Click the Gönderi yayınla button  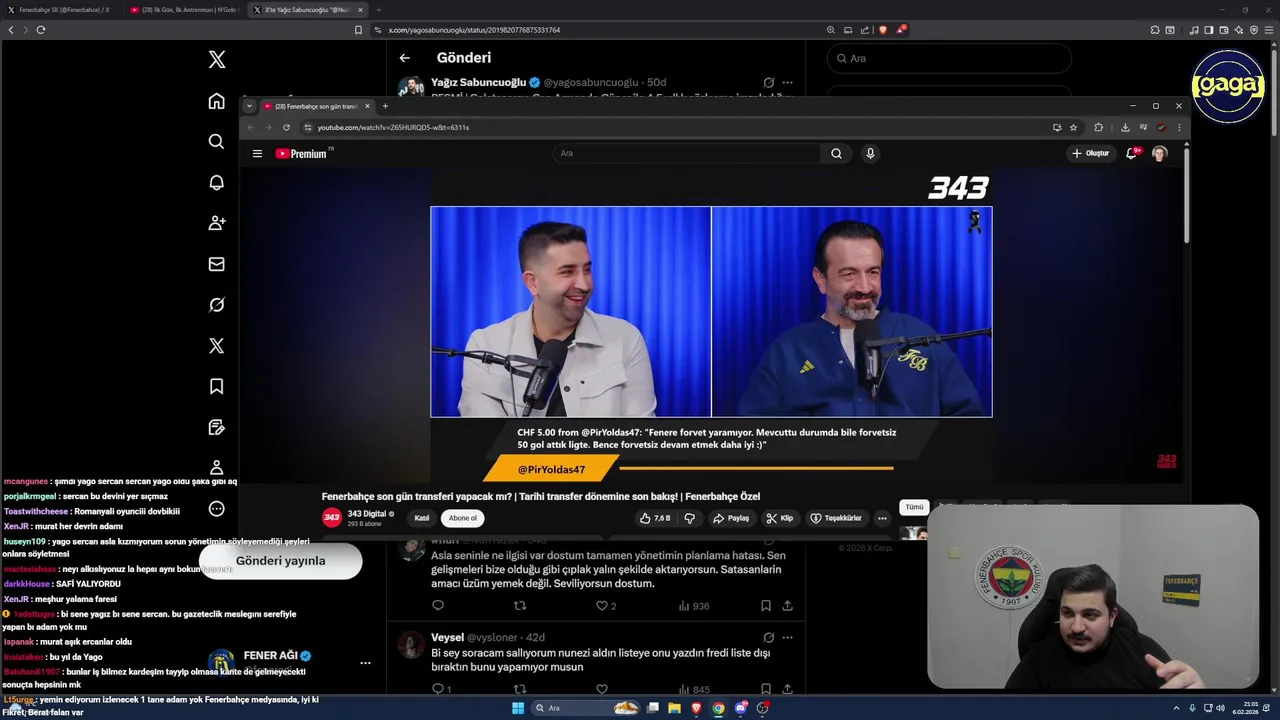tap(281, 561)
